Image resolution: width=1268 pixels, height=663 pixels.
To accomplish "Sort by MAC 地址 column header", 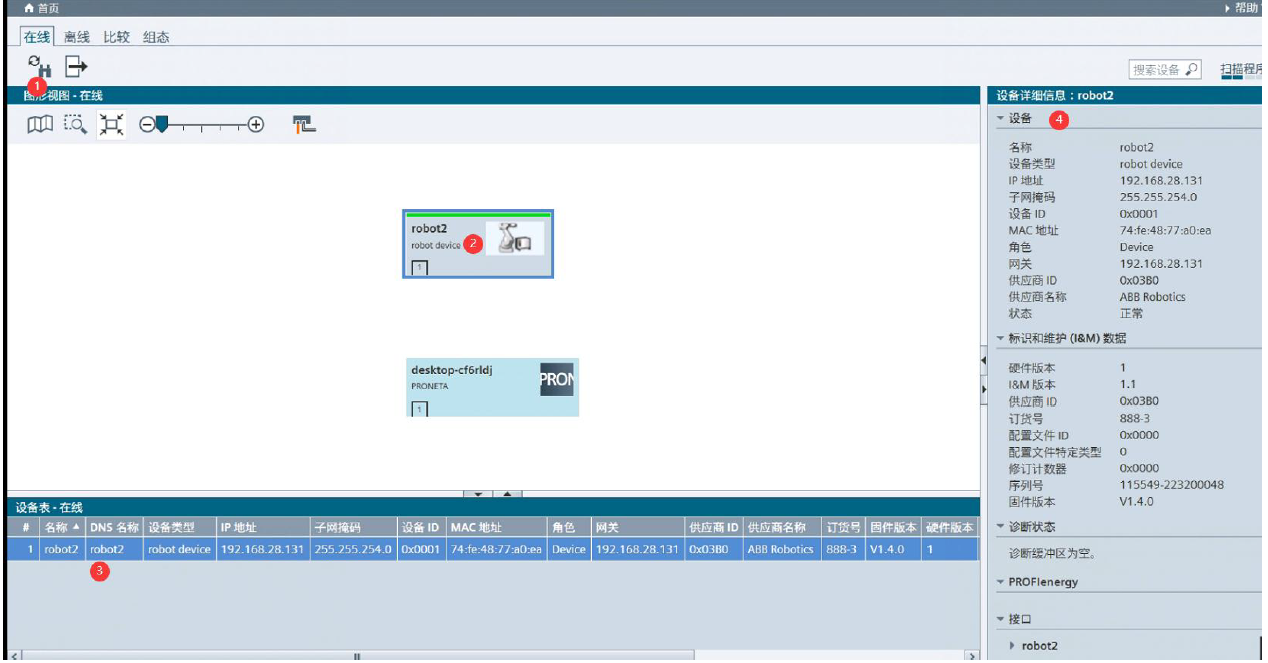I will pyautogui.click(x=496, y=527).
